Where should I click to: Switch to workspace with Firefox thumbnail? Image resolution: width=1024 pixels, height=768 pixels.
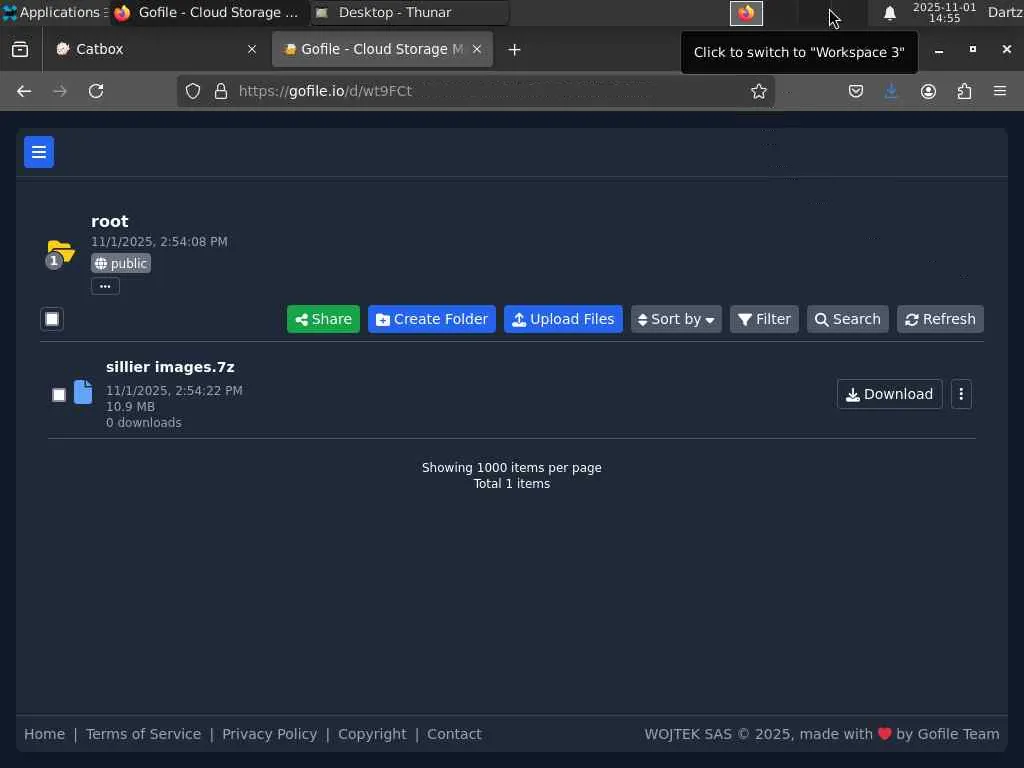tap(746, 13)
